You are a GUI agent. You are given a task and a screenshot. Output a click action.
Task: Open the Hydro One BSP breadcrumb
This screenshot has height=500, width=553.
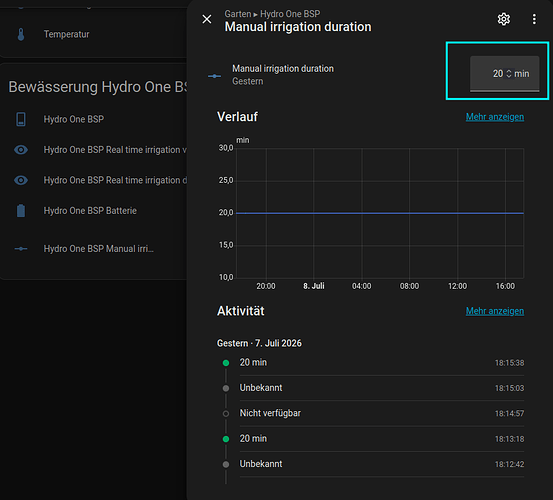pyautogui.click(x=290, y=14)
